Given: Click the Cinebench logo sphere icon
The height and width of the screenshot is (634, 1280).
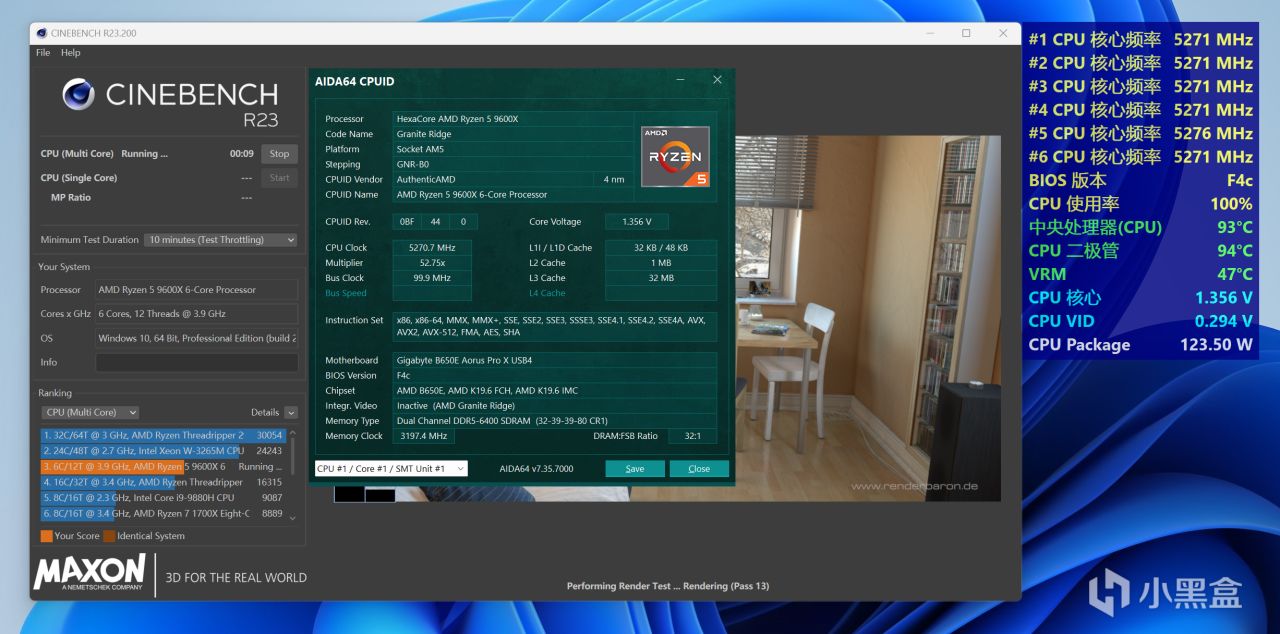Looking at the screenshot, I should [78, 95].
